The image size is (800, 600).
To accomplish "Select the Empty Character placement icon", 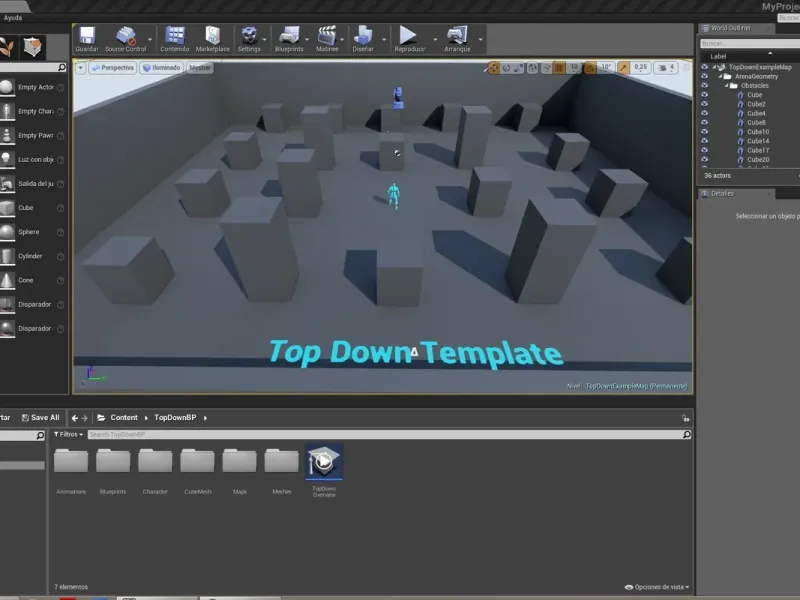I will pos(7,111).
